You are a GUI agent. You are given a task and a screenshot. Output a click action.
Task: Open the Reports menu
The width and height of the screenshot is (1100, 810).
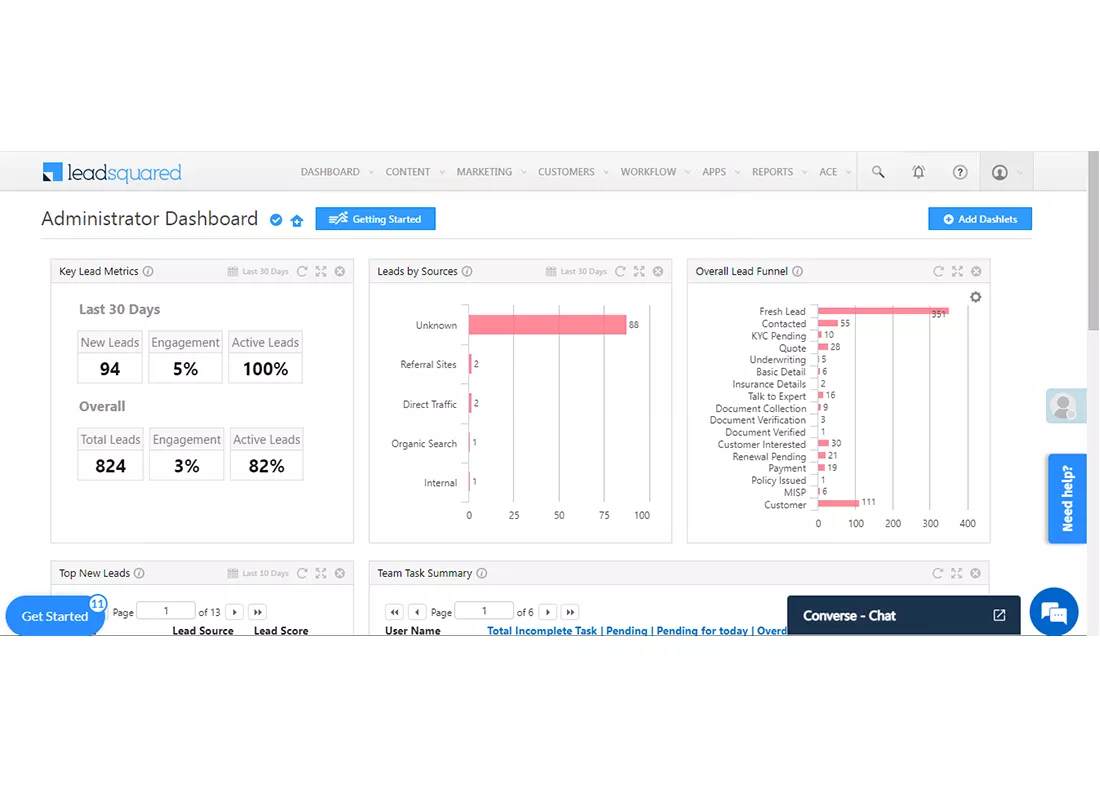pos(772,172)
